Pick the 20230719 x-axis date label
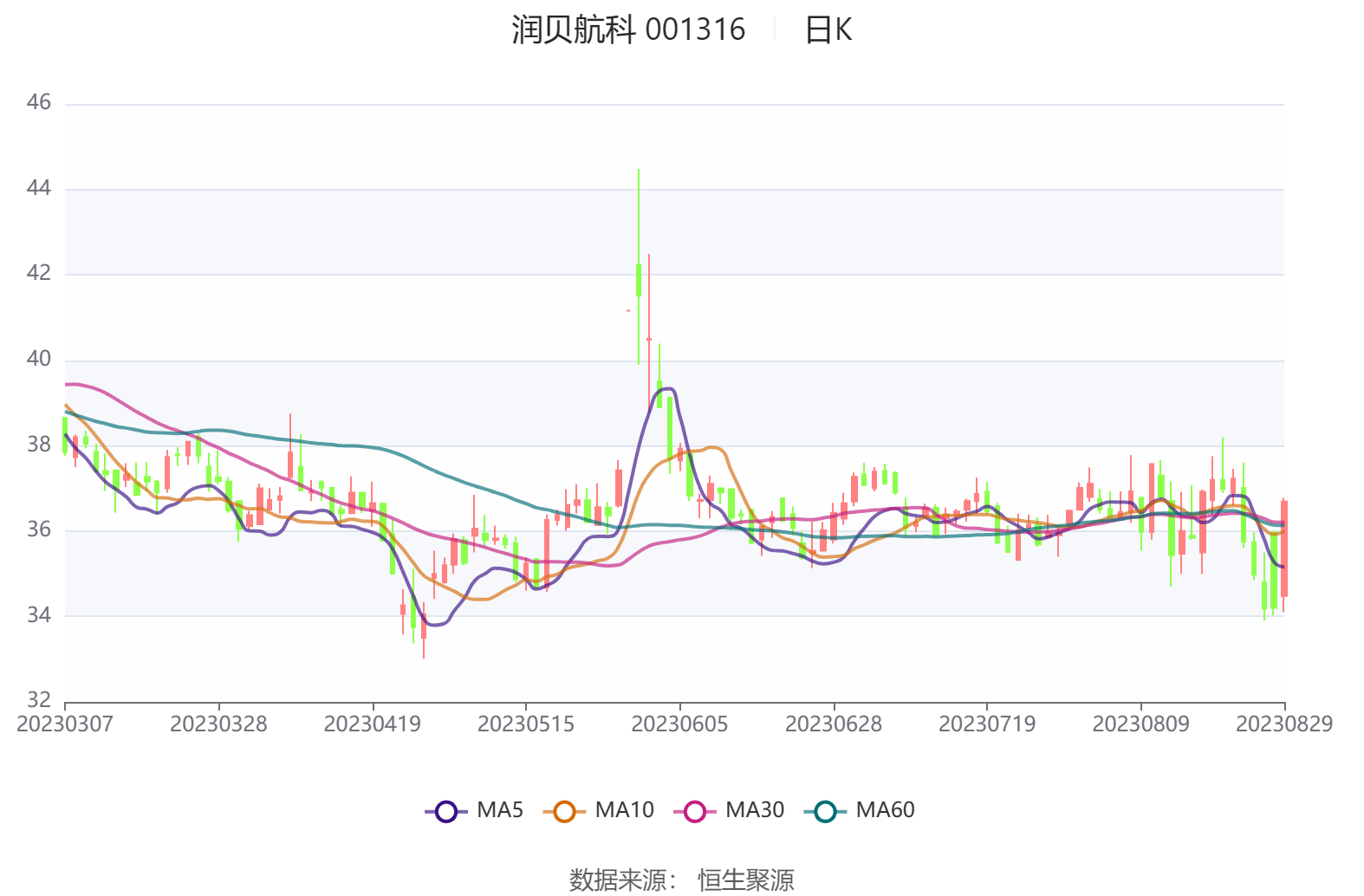This screenshot has height=896, width=1364. (986, 724)
